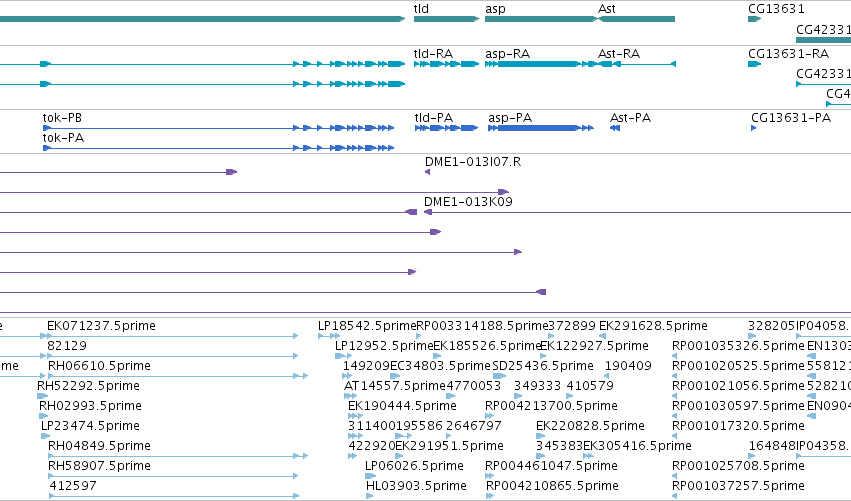Click the RP004210865.5prime EST label
Screen dimensions: 851x501
pyautogui.click(x=552, y=486)
